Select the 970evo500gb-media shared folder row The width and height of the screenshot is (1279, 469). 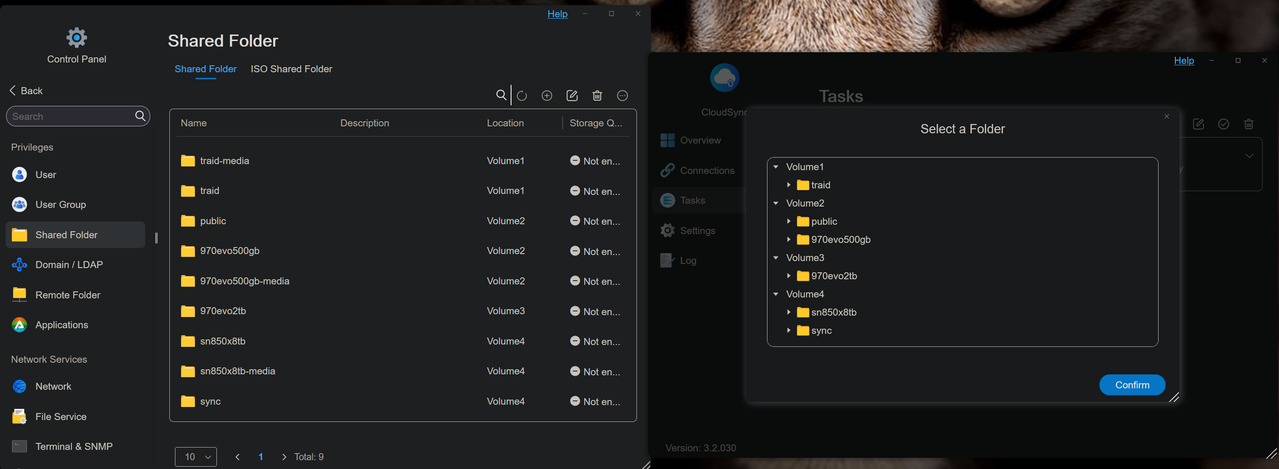click(403, 281)
